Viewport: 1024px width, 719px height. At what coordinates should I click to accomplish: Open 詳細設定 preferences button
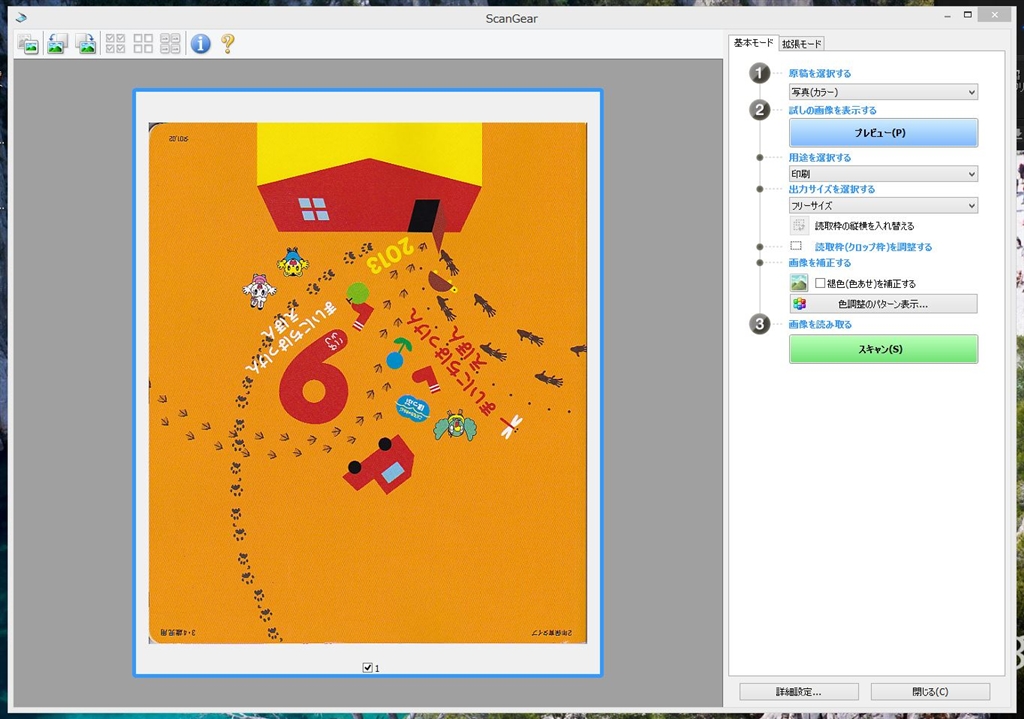[x=799, y=691]
